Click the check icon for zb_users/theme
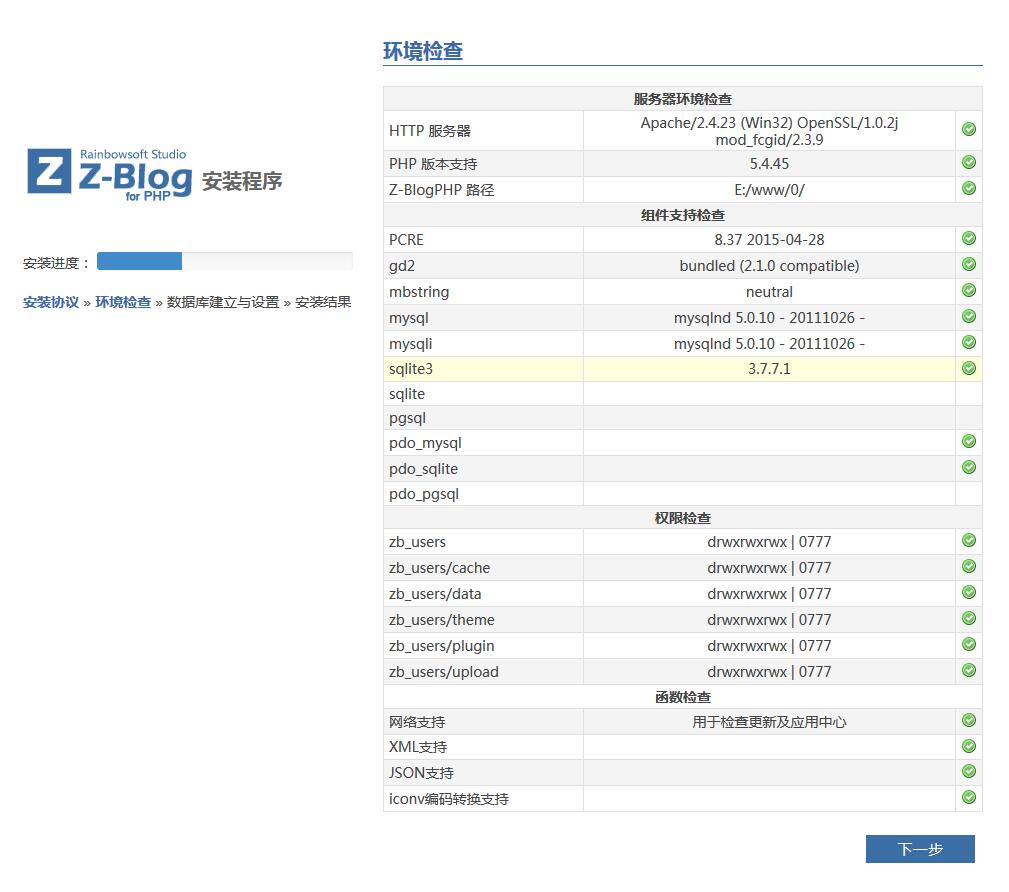1009x892 pixels. (968, 618)
